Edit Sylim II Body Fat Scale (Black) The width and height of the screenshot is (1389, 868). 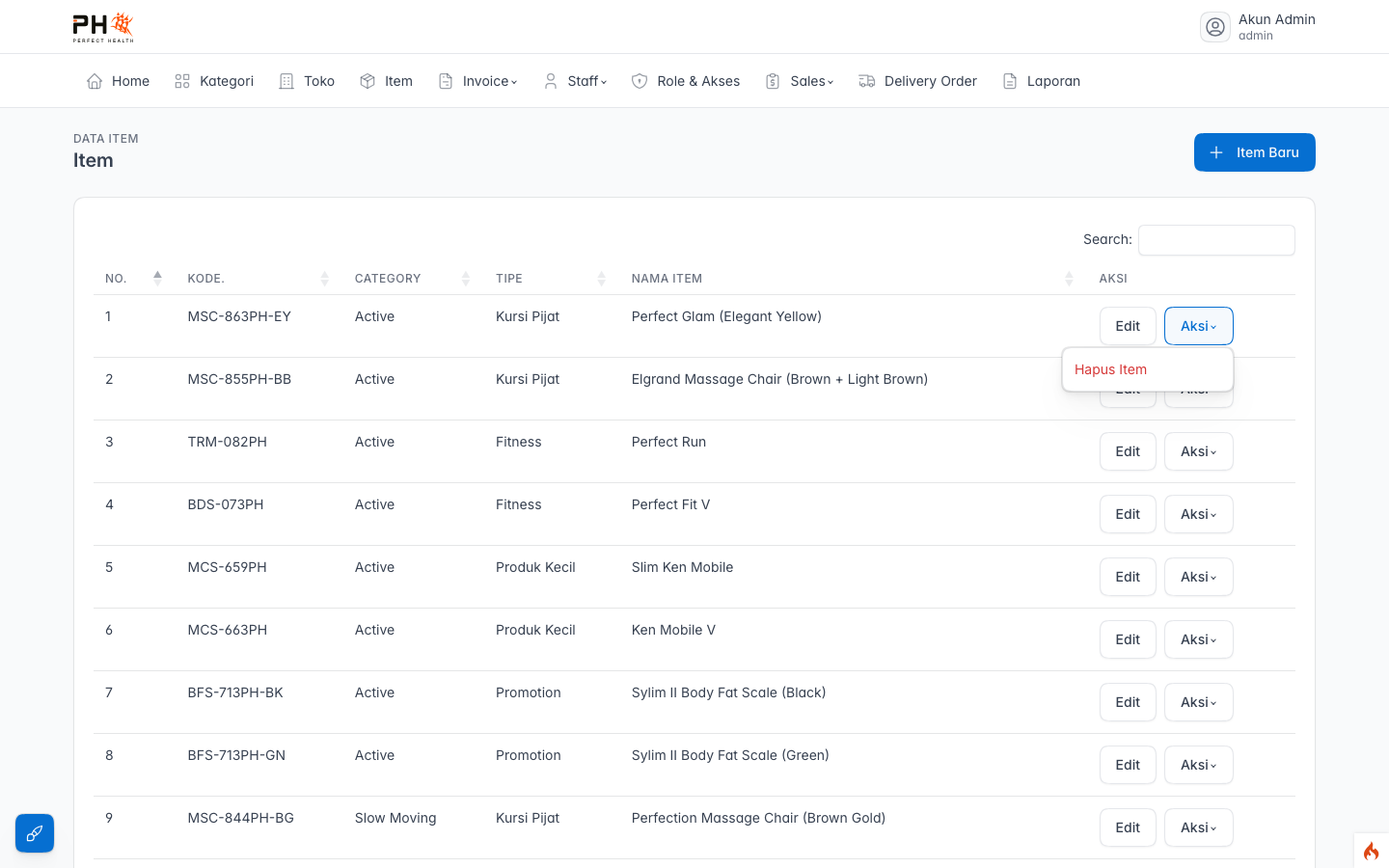click(1128, 702)
